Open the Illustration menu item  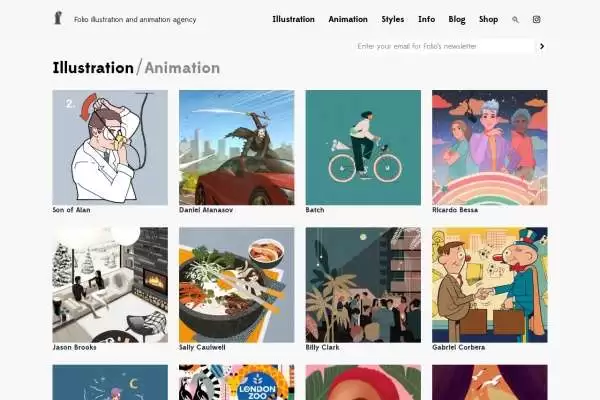(293, 19)
